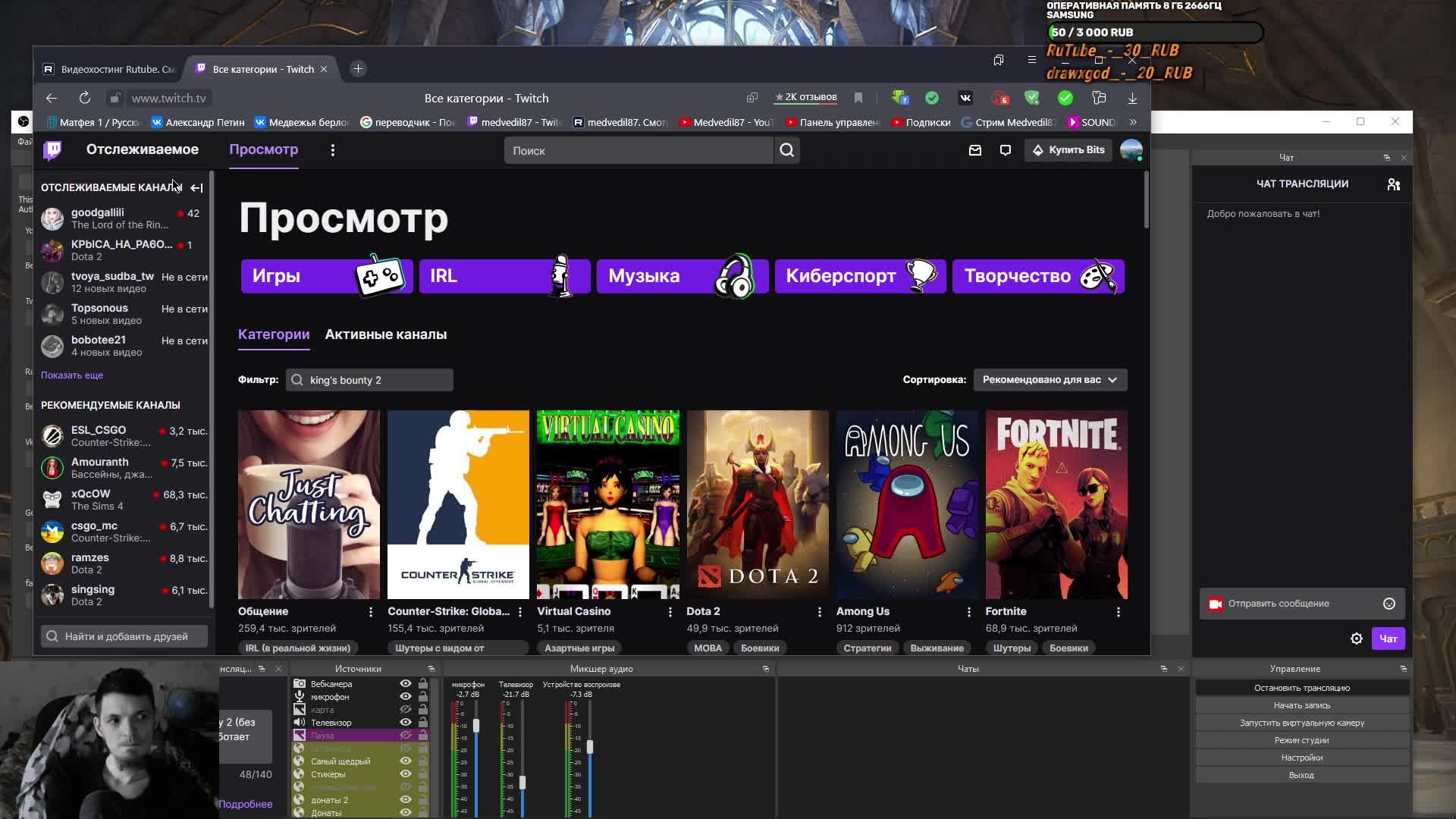Open the three-dot menu in Twitch header
Screen dimensions: 1456x819
click(x=332, y=150)
